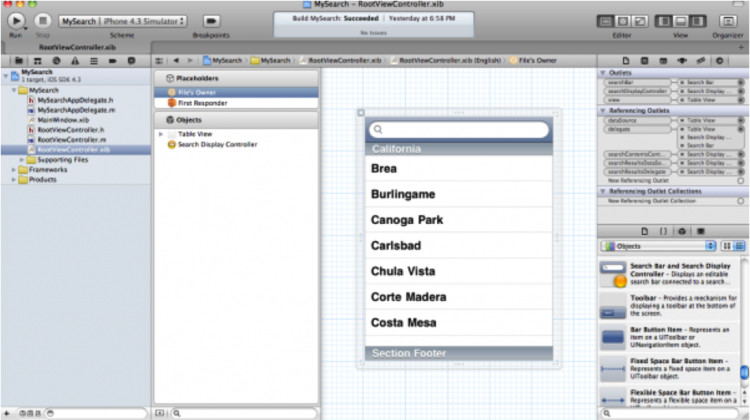
Task: Open MySearchAppDelegate.m file
Action: pyautogui.click(x=71, y=110)
